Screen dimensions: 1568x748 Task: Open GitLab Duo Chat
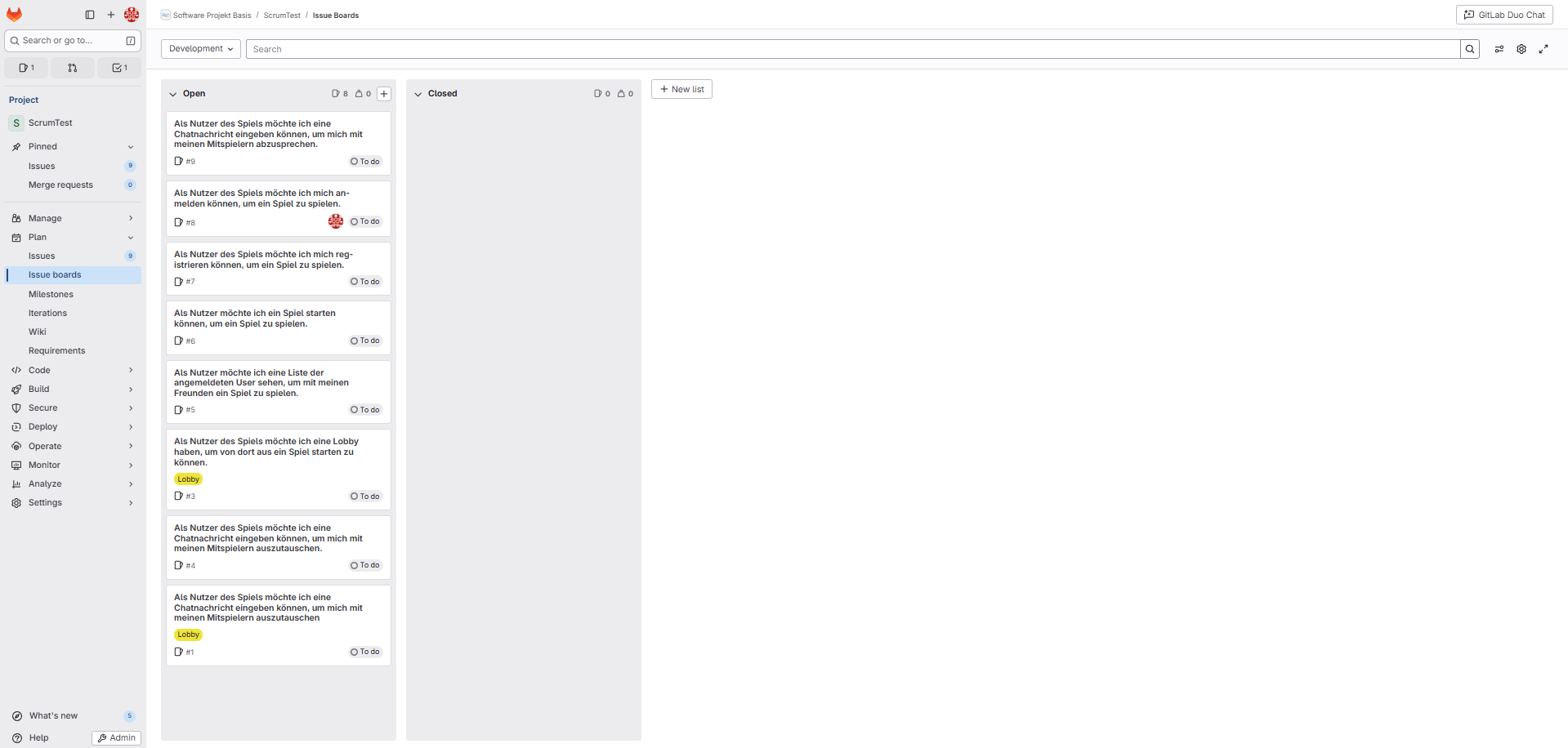click(x=1504, y=15)
